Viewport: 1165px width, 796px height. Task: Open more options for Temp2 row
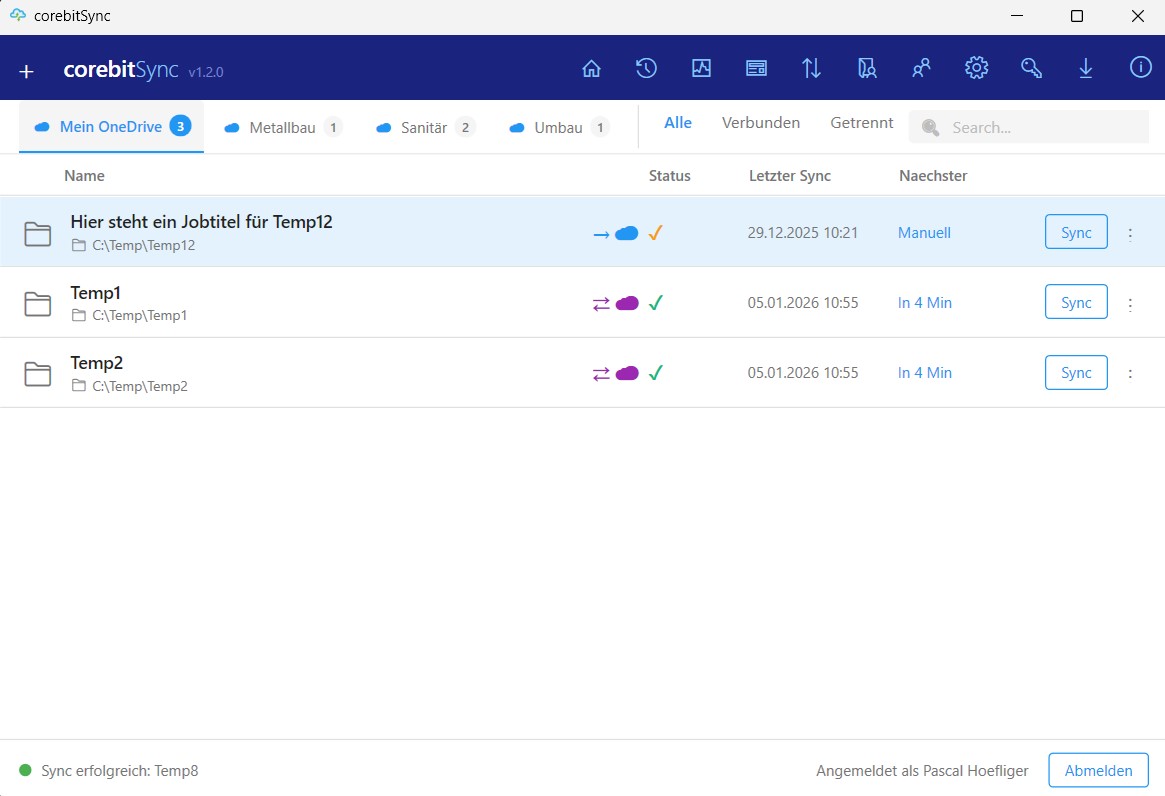(x=1130, y=373)
